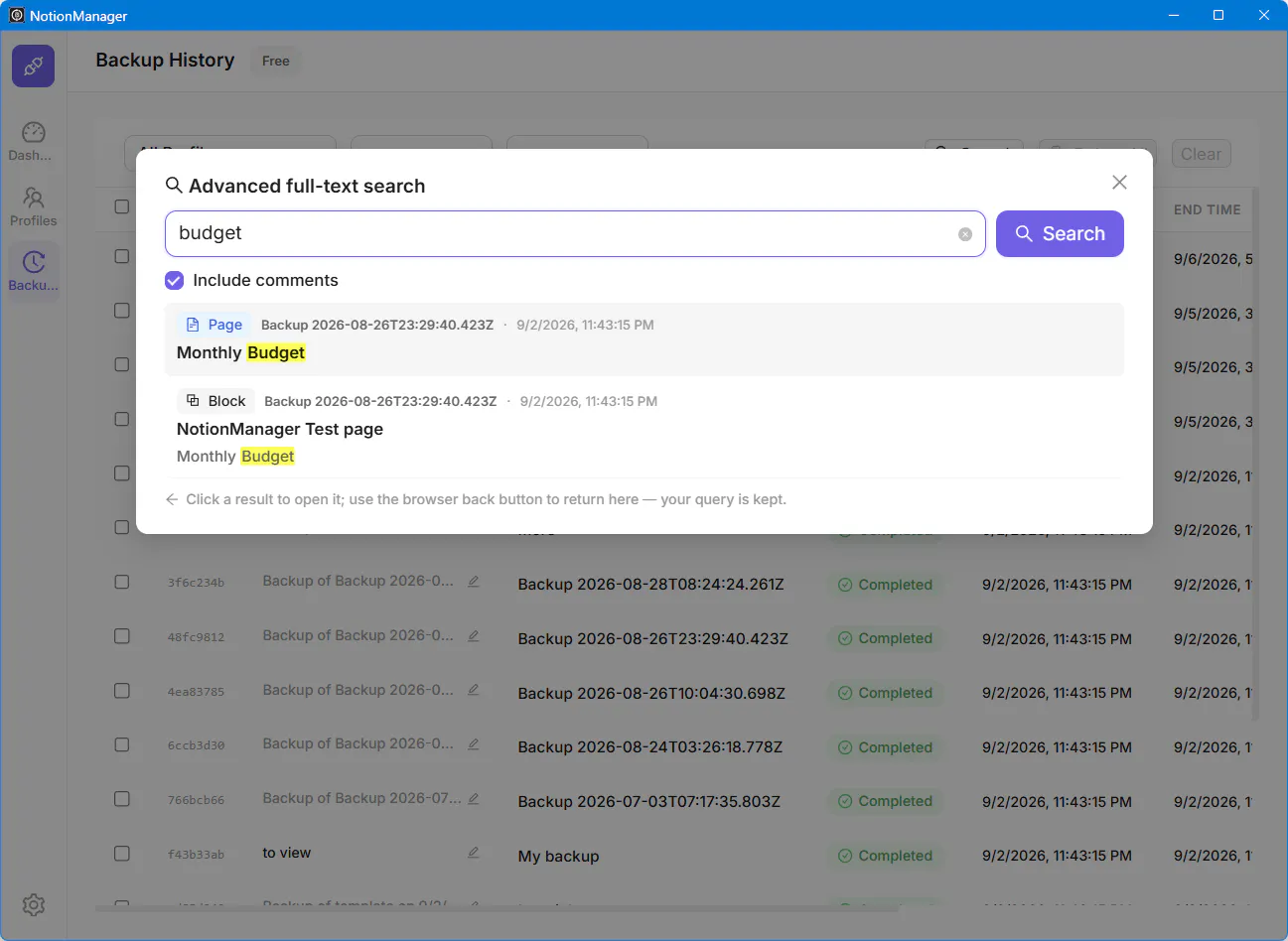Click the Free plan badge
Viewport: 1288px width, 941px height.
[x=275, y=61]
